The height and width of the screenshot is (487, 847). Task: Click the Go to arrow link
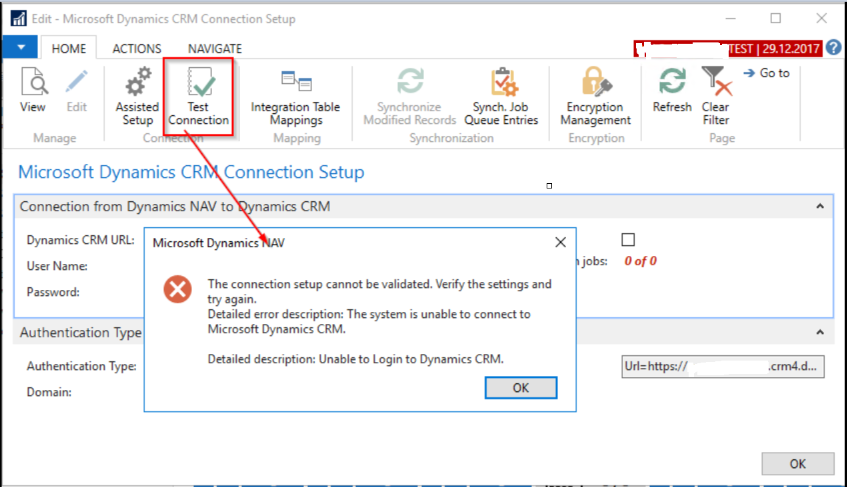[767, 73]
